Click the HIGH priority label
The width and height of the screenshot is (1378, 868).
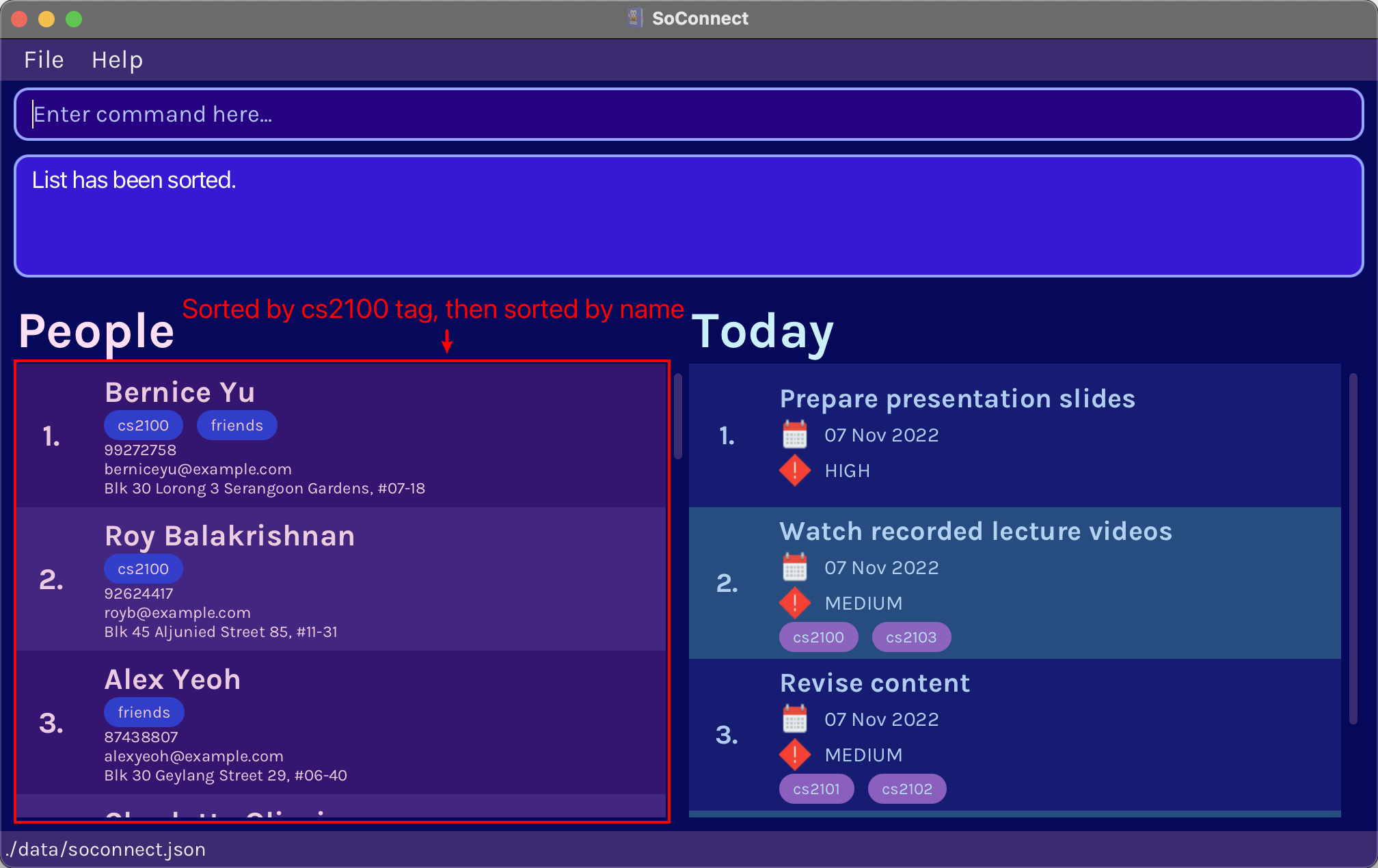tap(848, 471)
